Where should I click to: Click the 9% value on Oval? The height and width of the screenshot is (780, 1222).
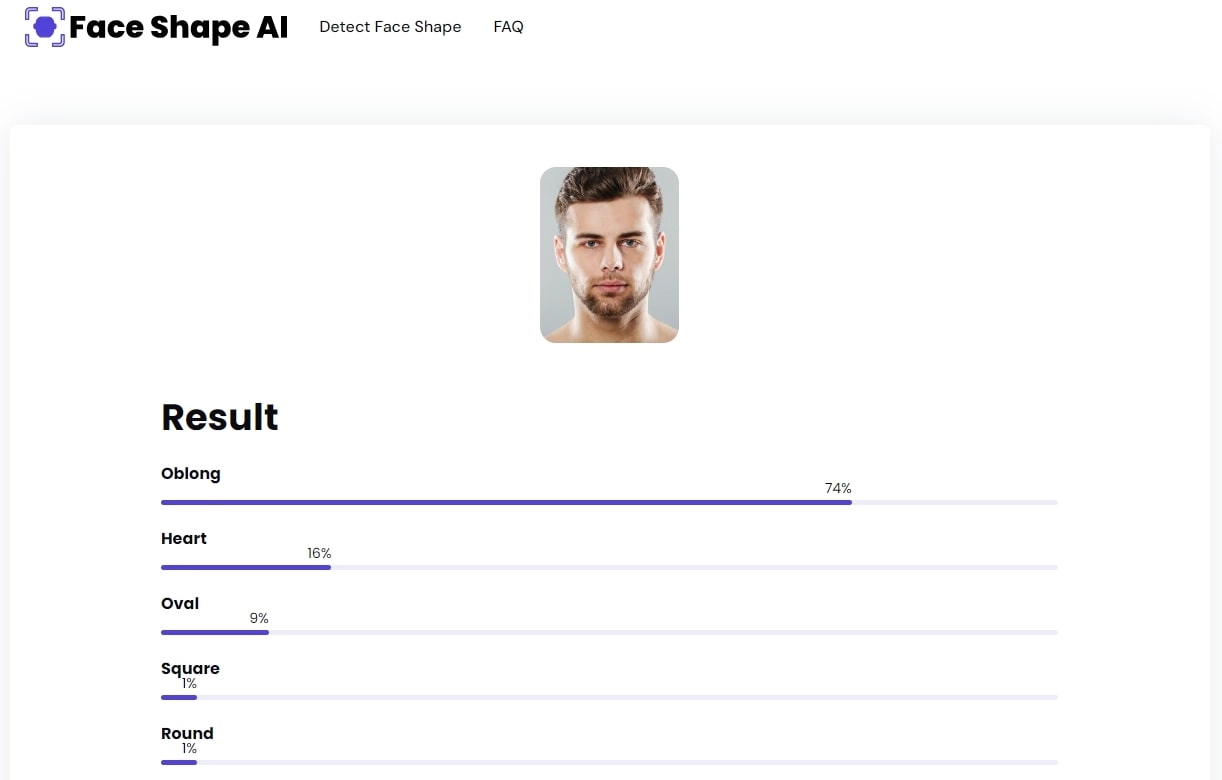coord(259,618)
